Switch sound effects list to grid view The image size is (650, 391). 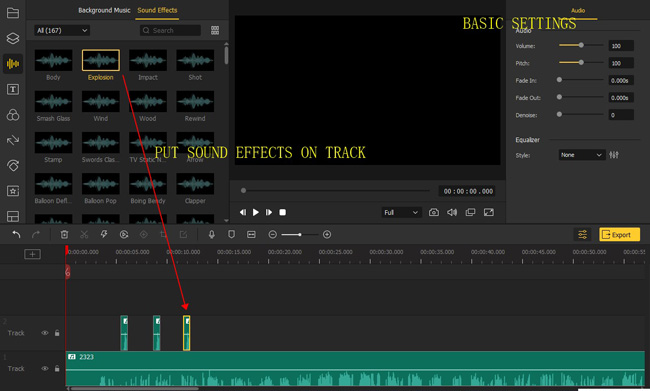pos(215,30)
